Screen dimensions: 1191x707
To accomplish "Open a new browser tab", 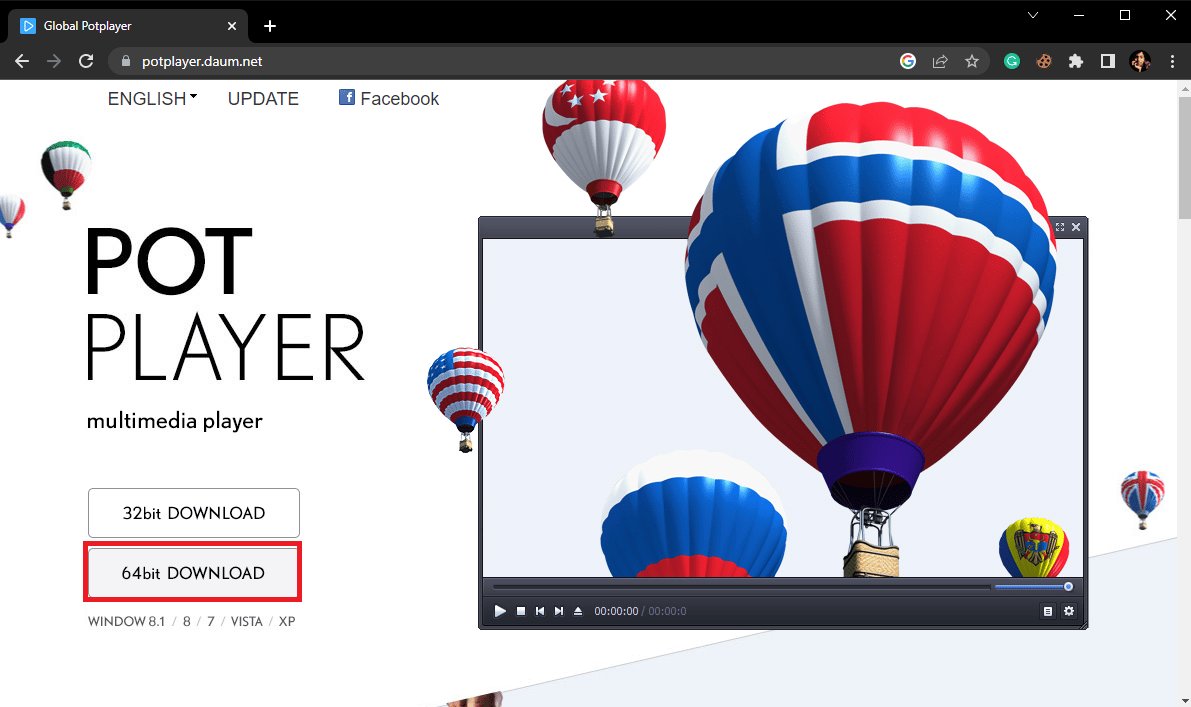I will (270, 26).
